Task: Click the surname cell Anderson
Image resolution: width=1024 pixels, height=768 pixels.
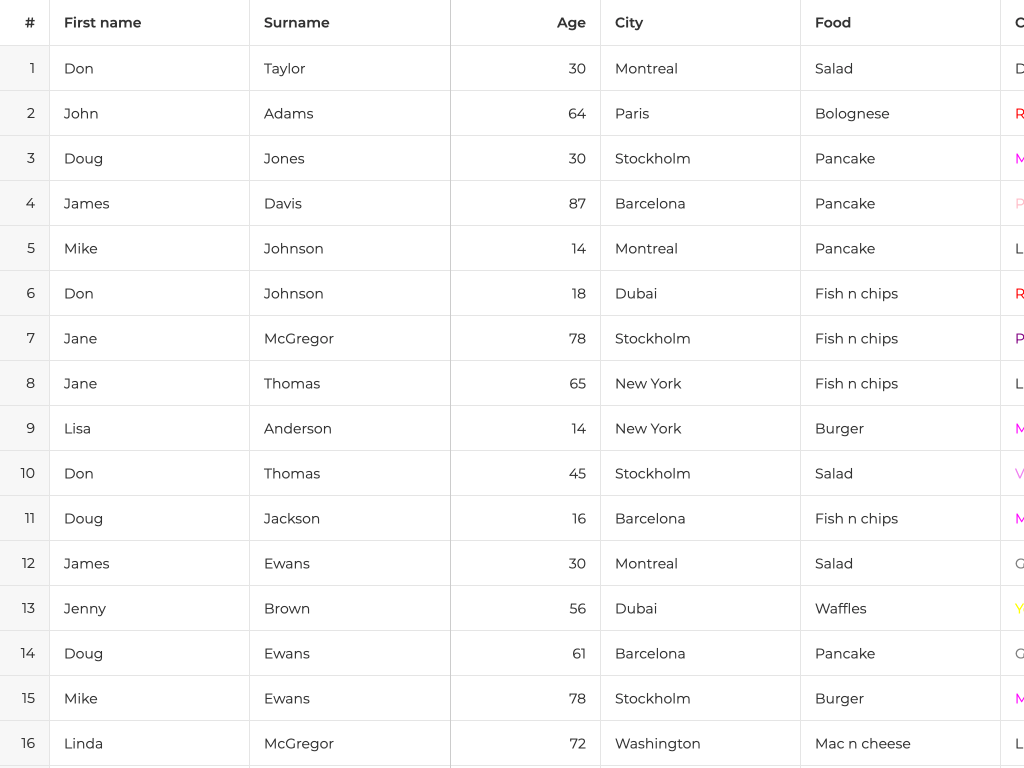Action: coord(298,428)
